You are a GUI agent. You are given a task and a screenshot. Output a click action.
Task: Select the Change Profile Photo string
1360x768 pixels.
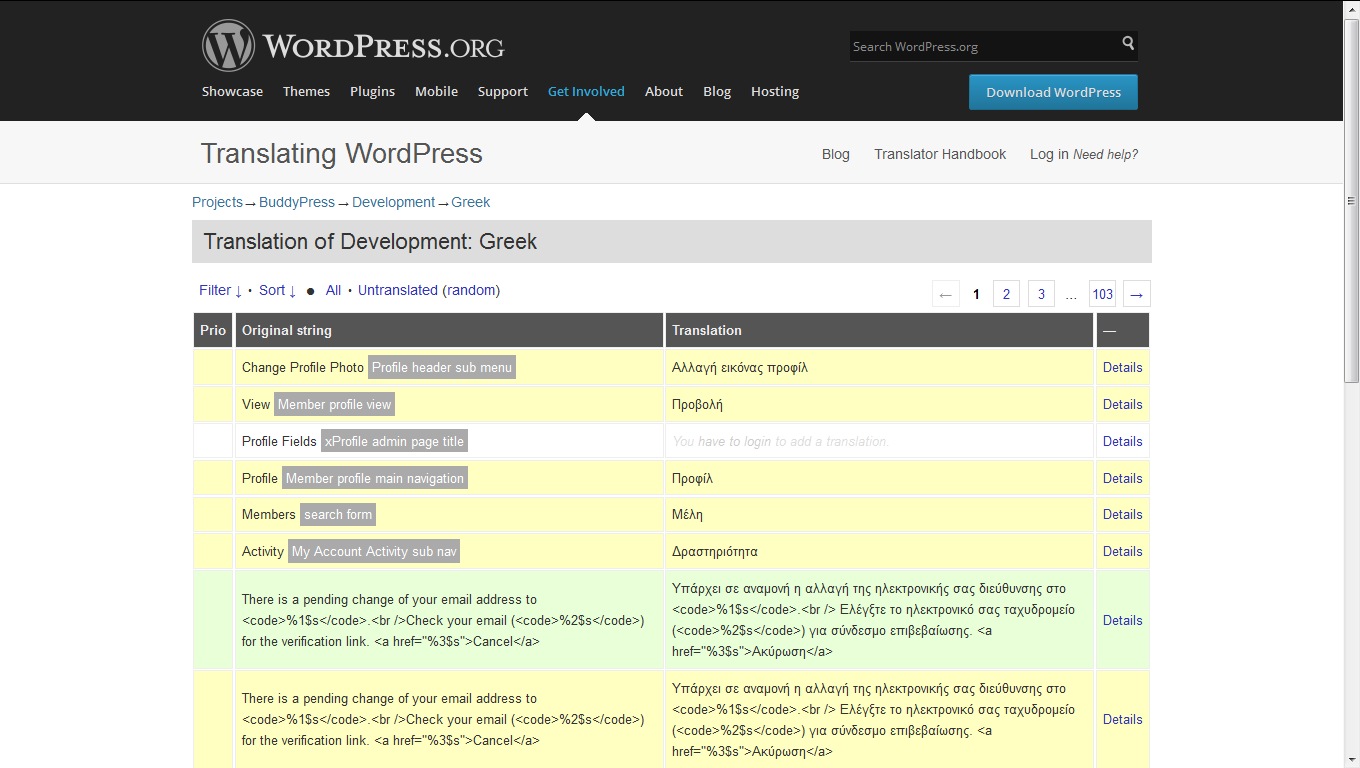click(303, 367)
